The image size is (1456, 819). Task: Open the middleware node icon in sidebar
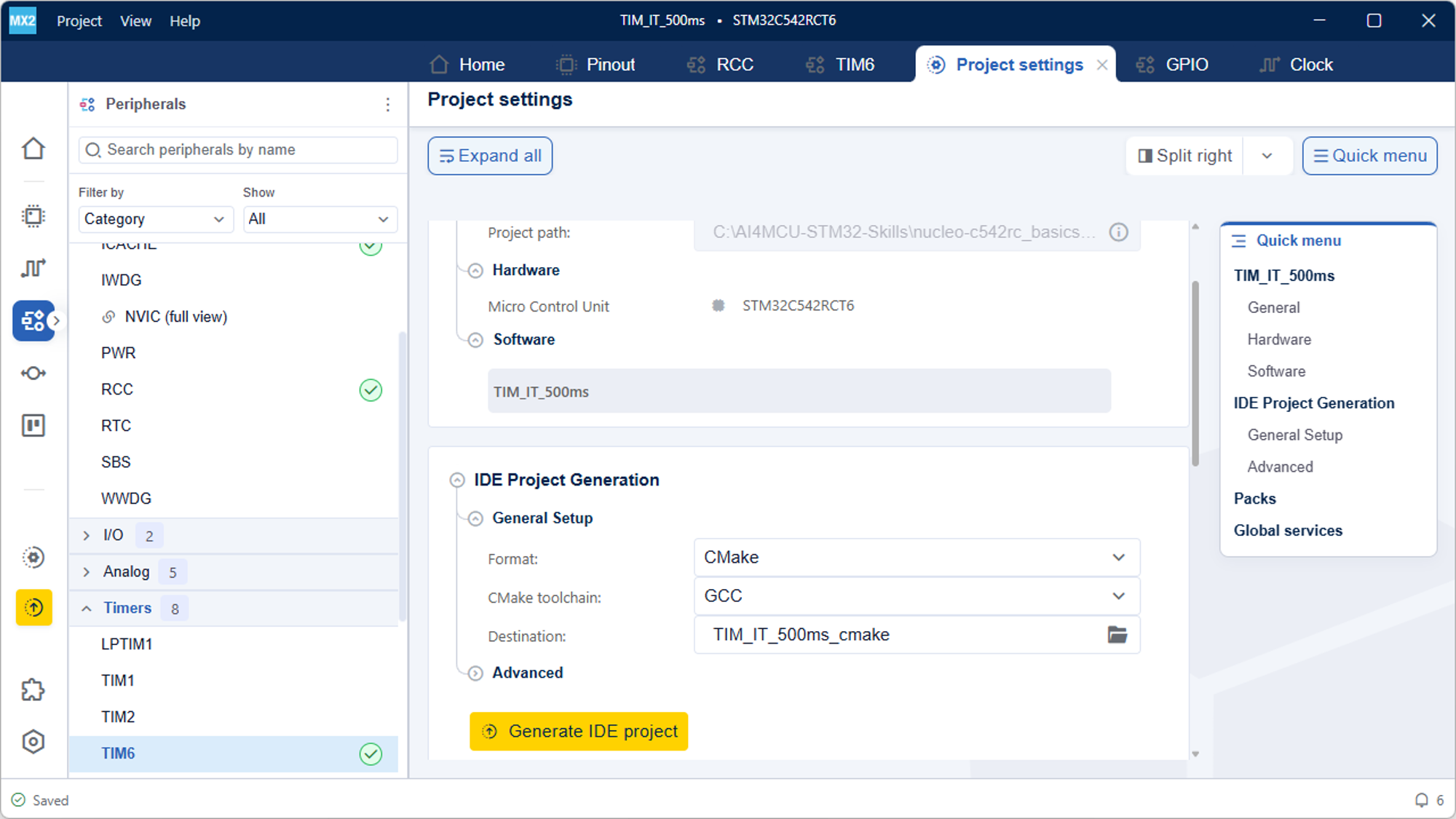click(x=33, y=373)
